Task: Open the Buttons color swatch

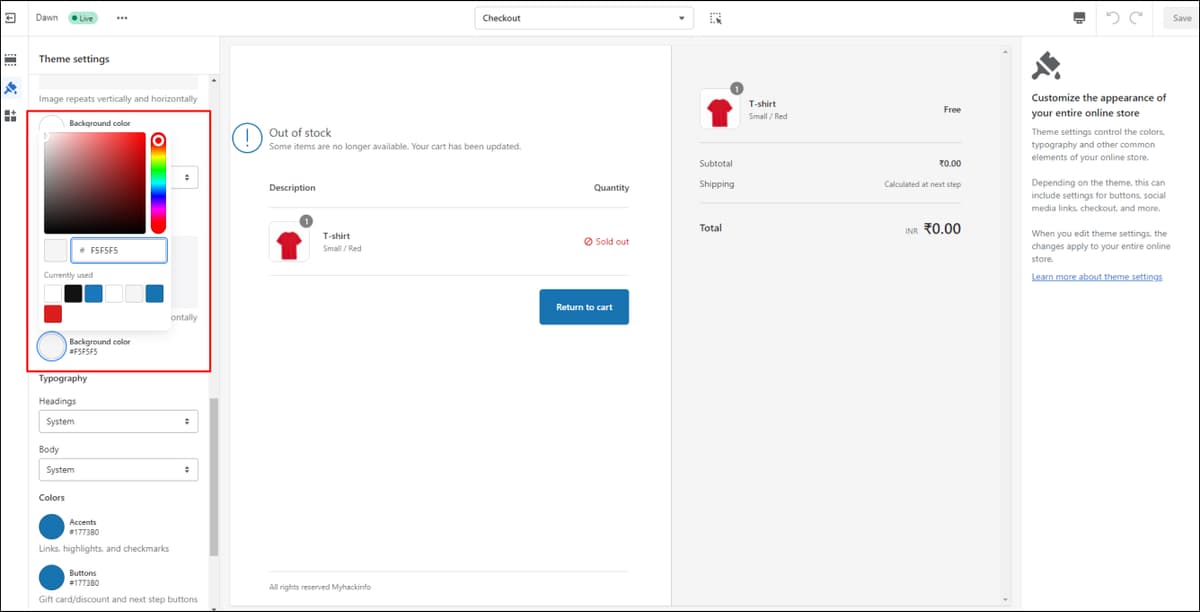Action: coord(52,577)
